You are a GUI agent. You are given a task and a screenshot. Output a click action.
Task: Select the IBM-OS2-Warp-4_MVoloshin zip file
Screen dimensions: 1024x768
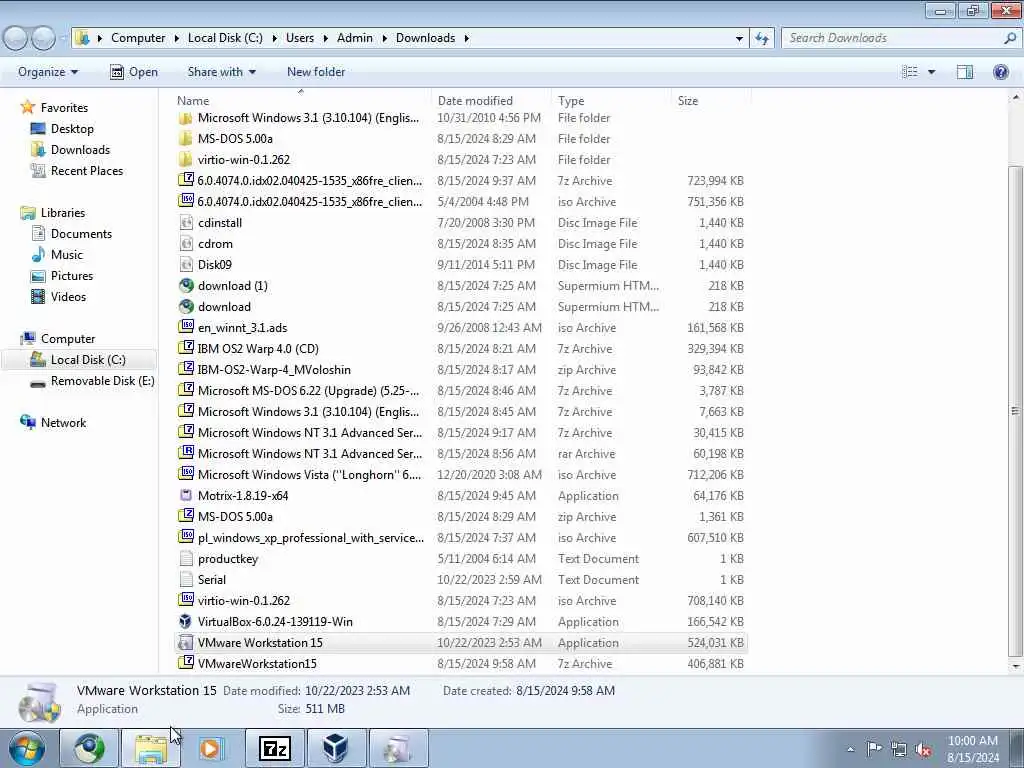(460, 369)
